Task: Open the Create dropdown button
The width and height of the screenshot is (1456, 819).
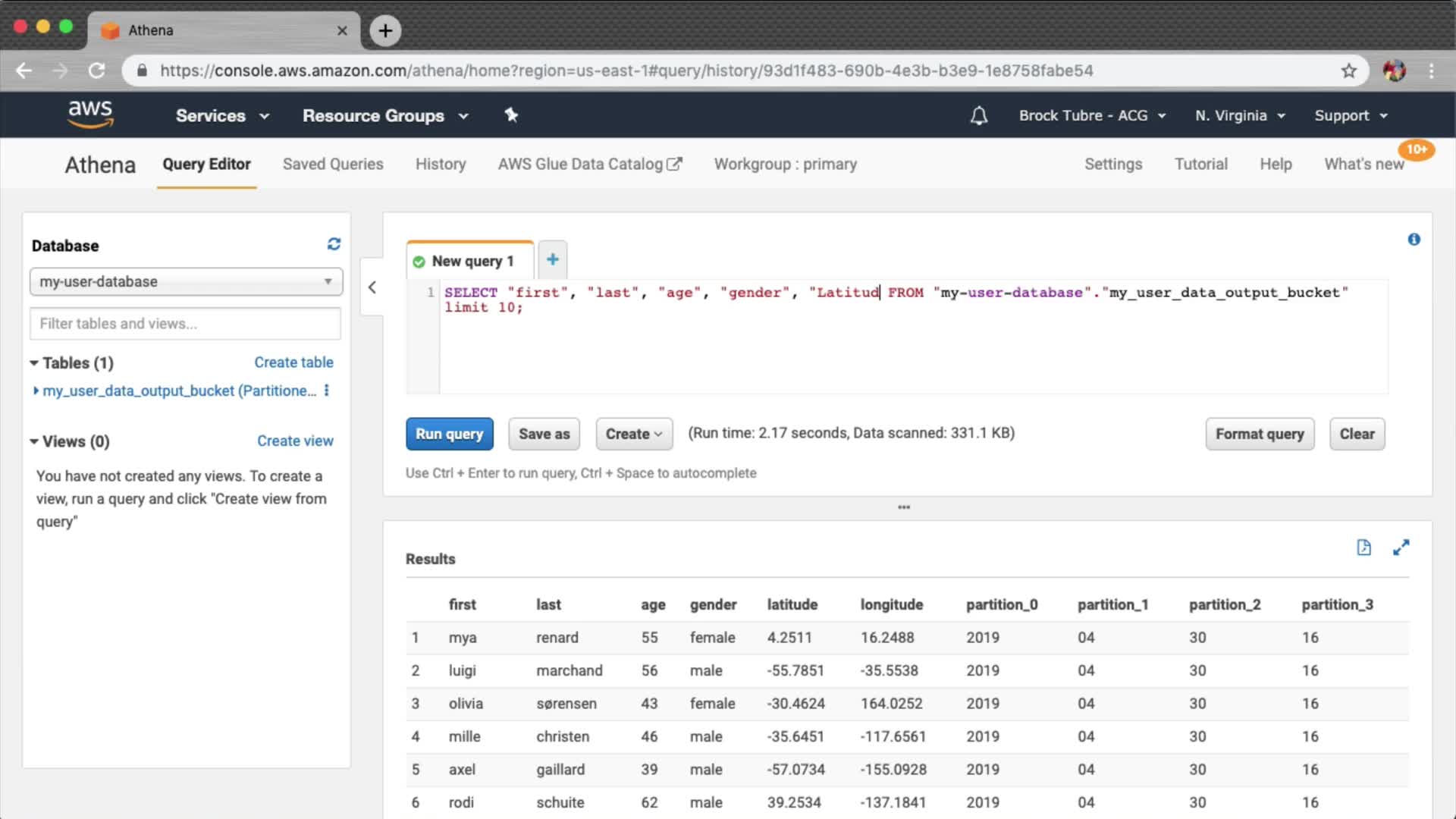Action: pos(634,434)
